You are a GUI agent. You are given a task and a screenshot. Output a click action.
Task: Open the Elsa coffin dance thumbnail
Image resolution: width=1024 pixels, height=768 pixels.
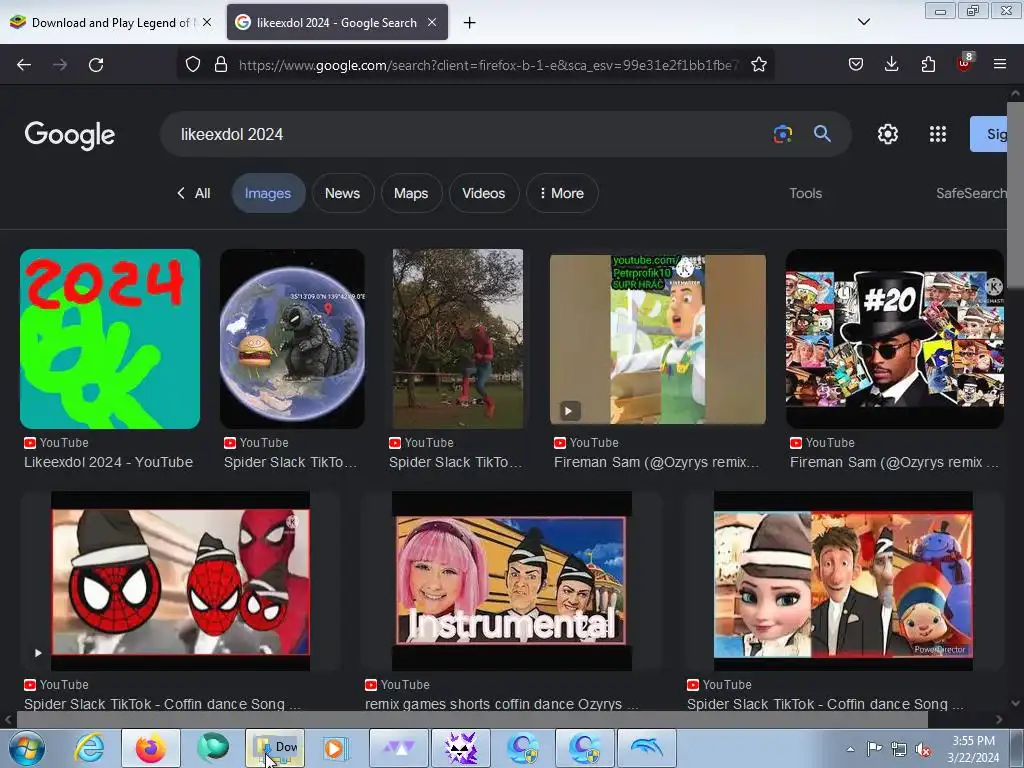point(843,581)
